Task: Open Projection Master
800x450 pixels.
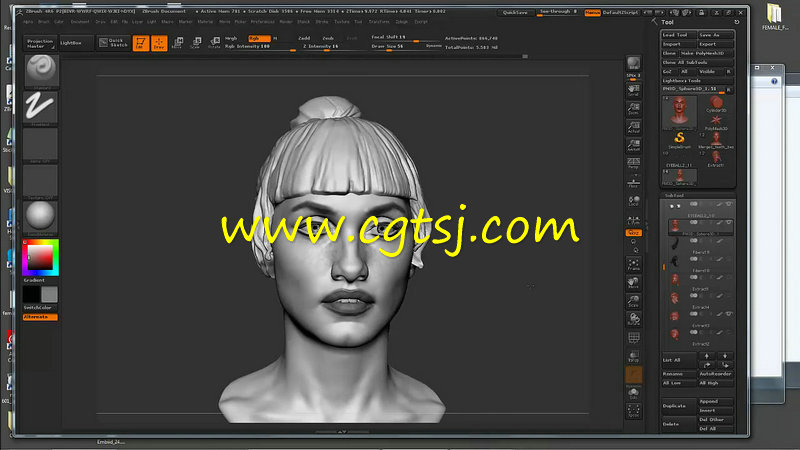Action: (39, 43)
